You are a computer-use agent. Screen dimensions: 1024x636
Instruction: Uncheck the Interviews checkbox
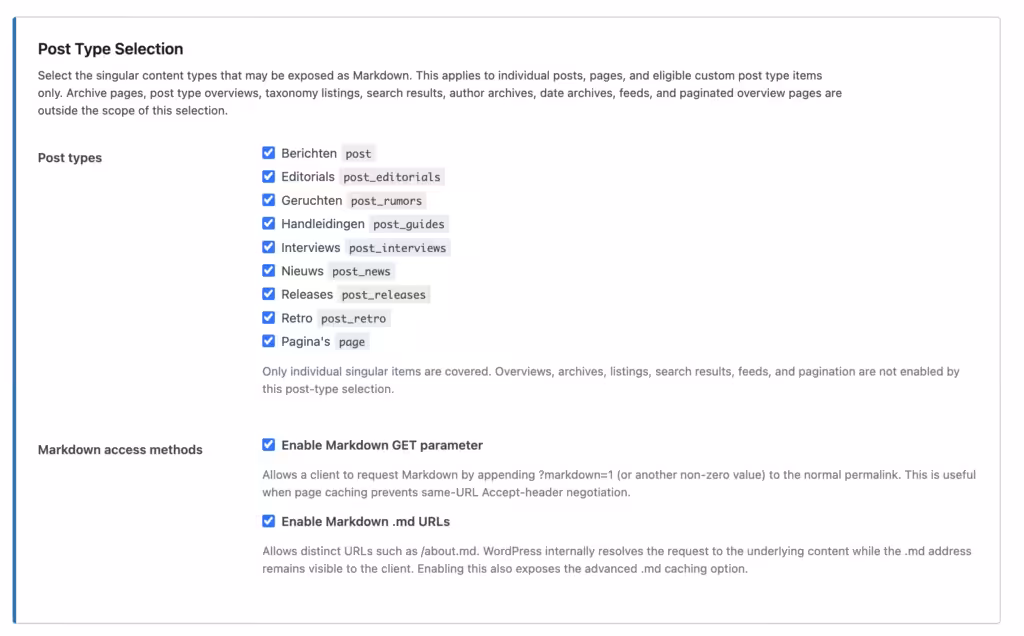tap(268, 247)
